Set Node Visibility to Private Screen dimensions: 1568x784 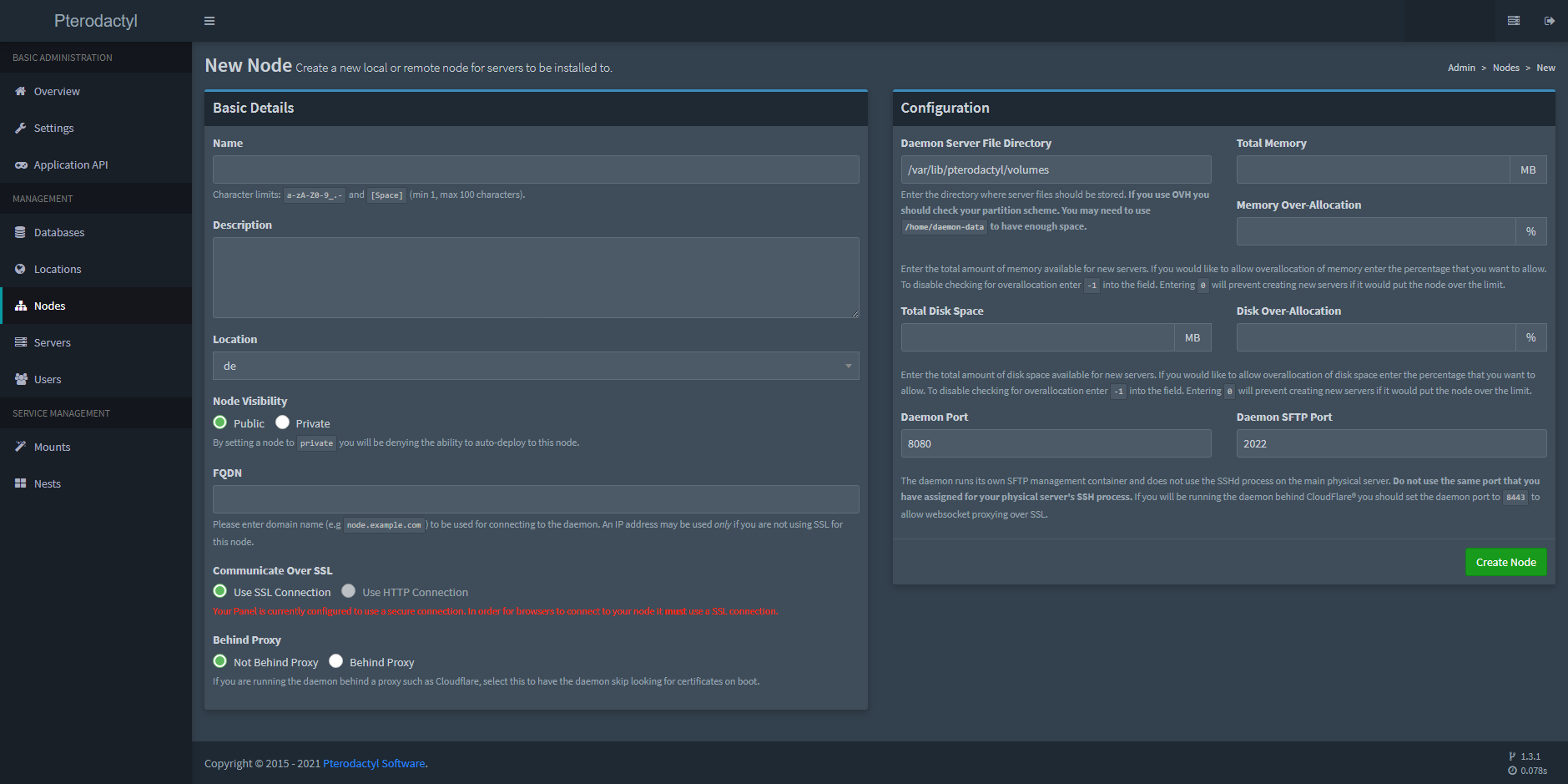(281, 422)
